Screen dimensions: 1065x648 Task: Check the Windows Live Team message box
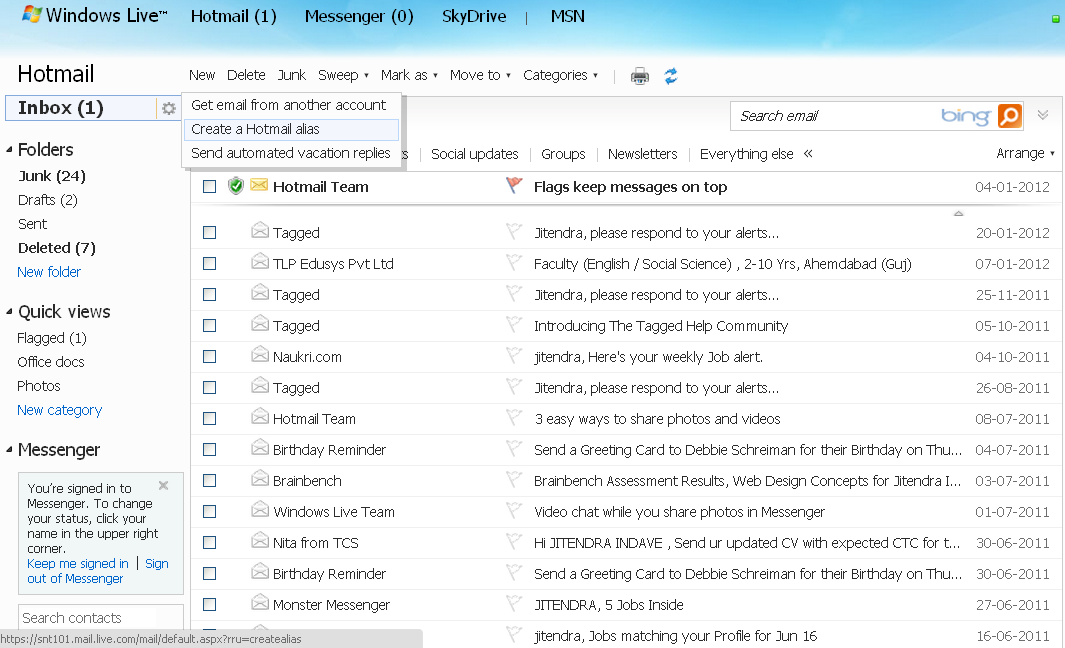coord(209,511)
